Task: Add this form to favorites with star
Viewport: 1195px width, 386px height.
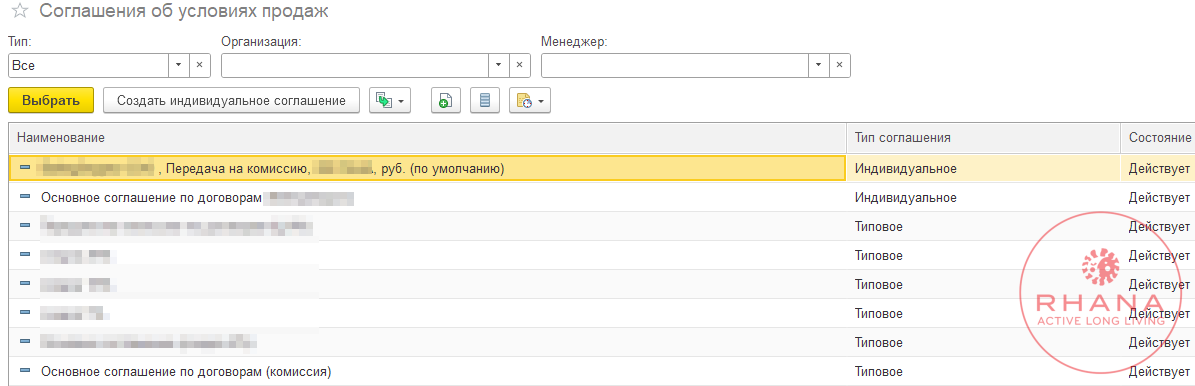Action: click(x=20, y=11)
